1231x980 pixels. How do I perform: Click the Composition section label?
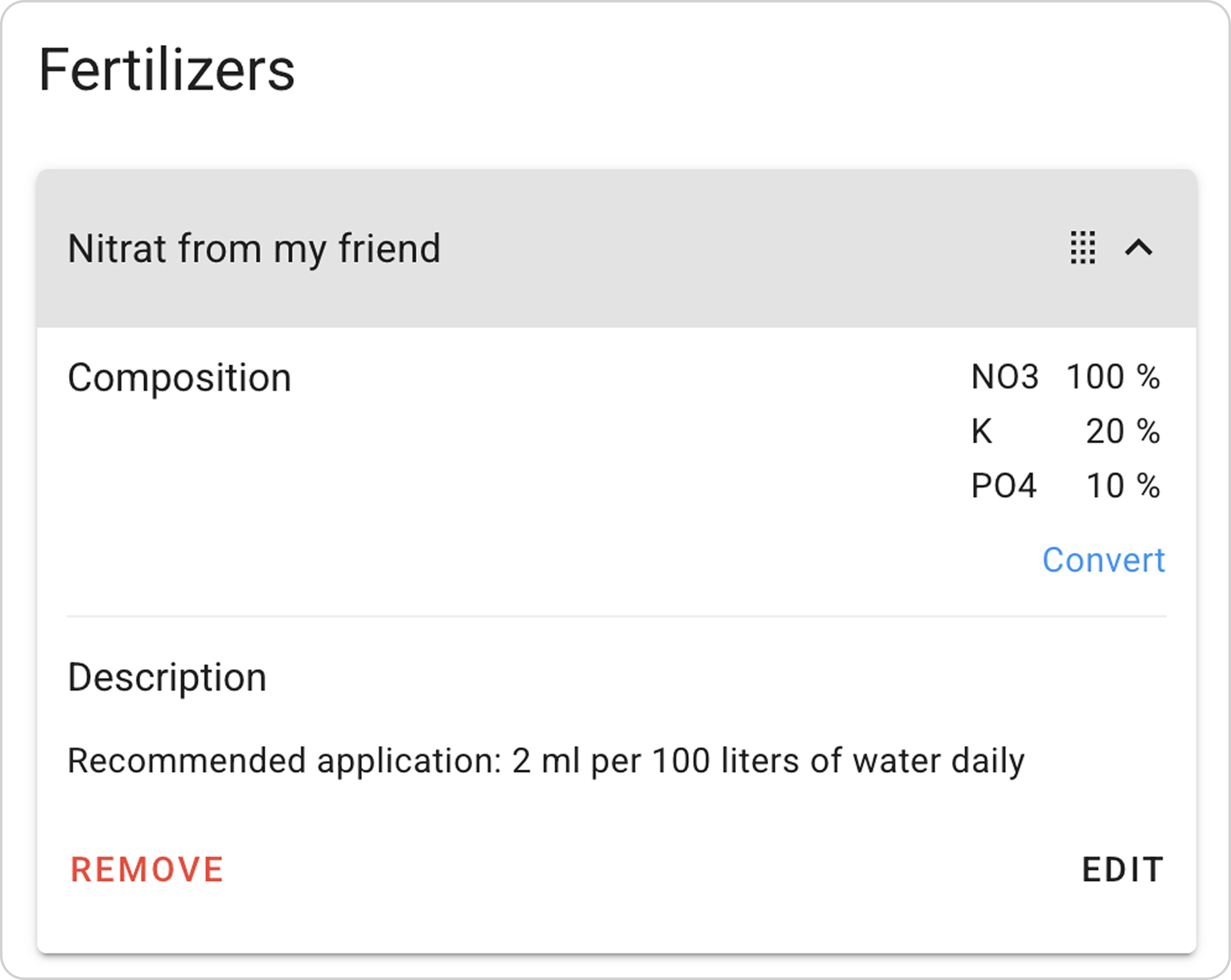pos(179,377)
